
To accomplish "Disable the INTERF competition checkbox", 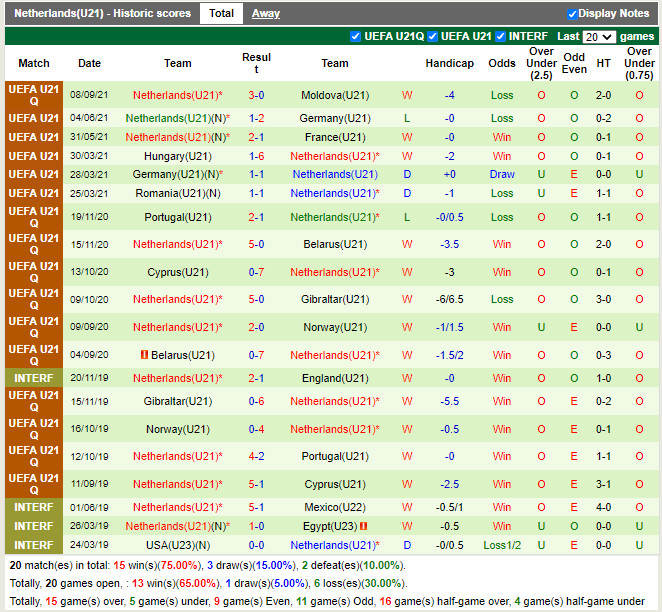I will point(501,37).
